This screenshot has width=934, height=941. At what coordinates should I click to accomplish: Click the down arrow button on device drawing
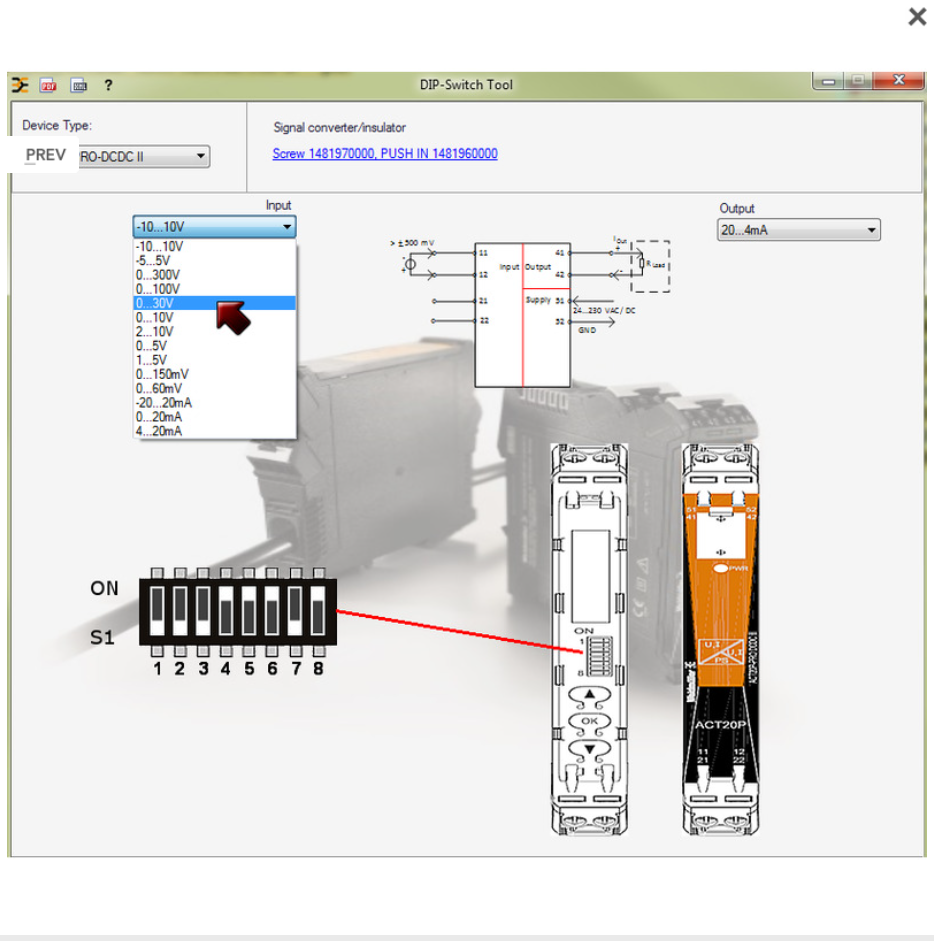[589, 748]
